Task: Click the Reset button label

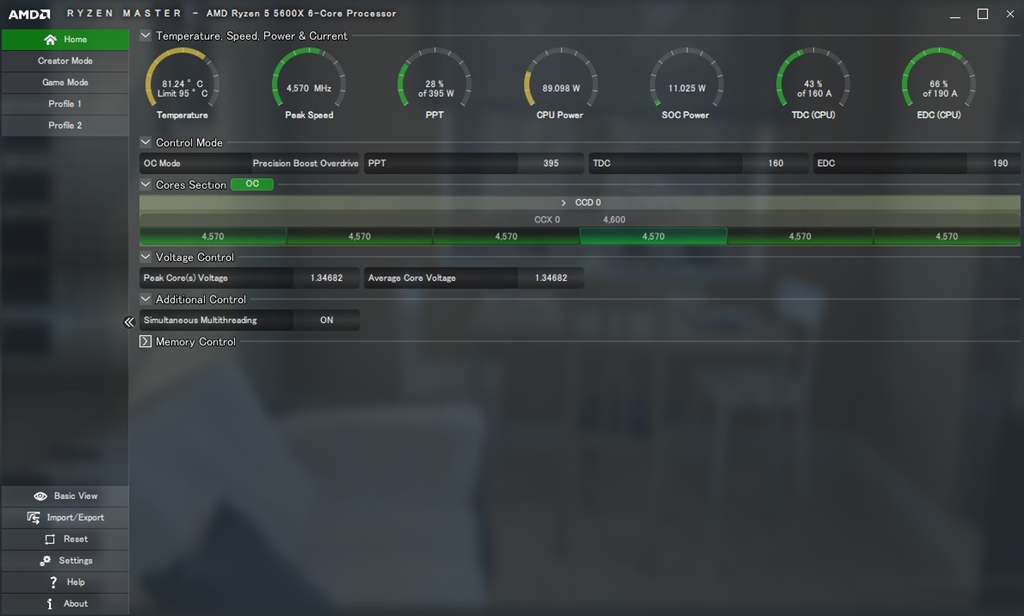Action: [x=76, y=539]
